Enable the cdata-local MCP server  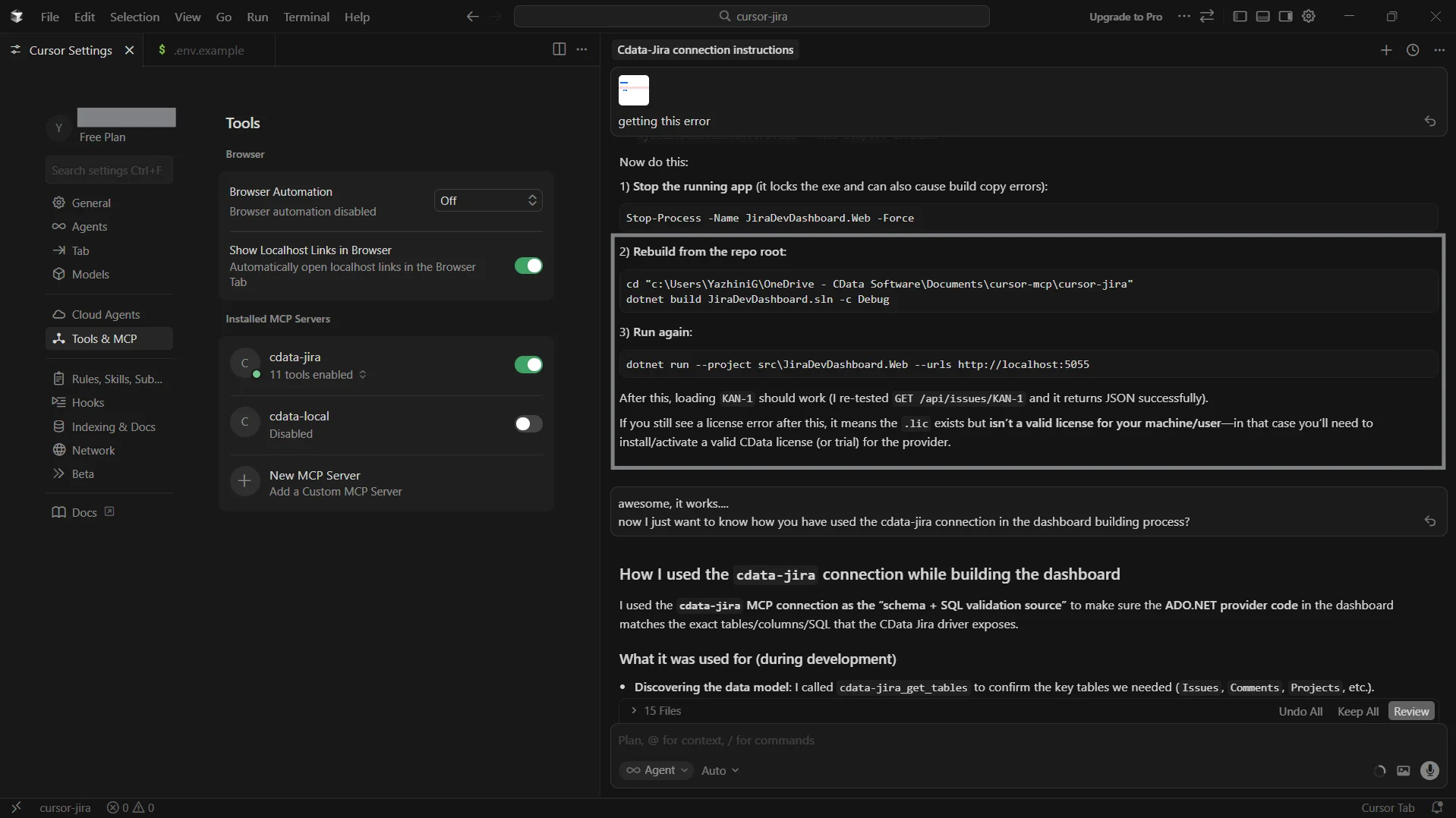point(528,424)
